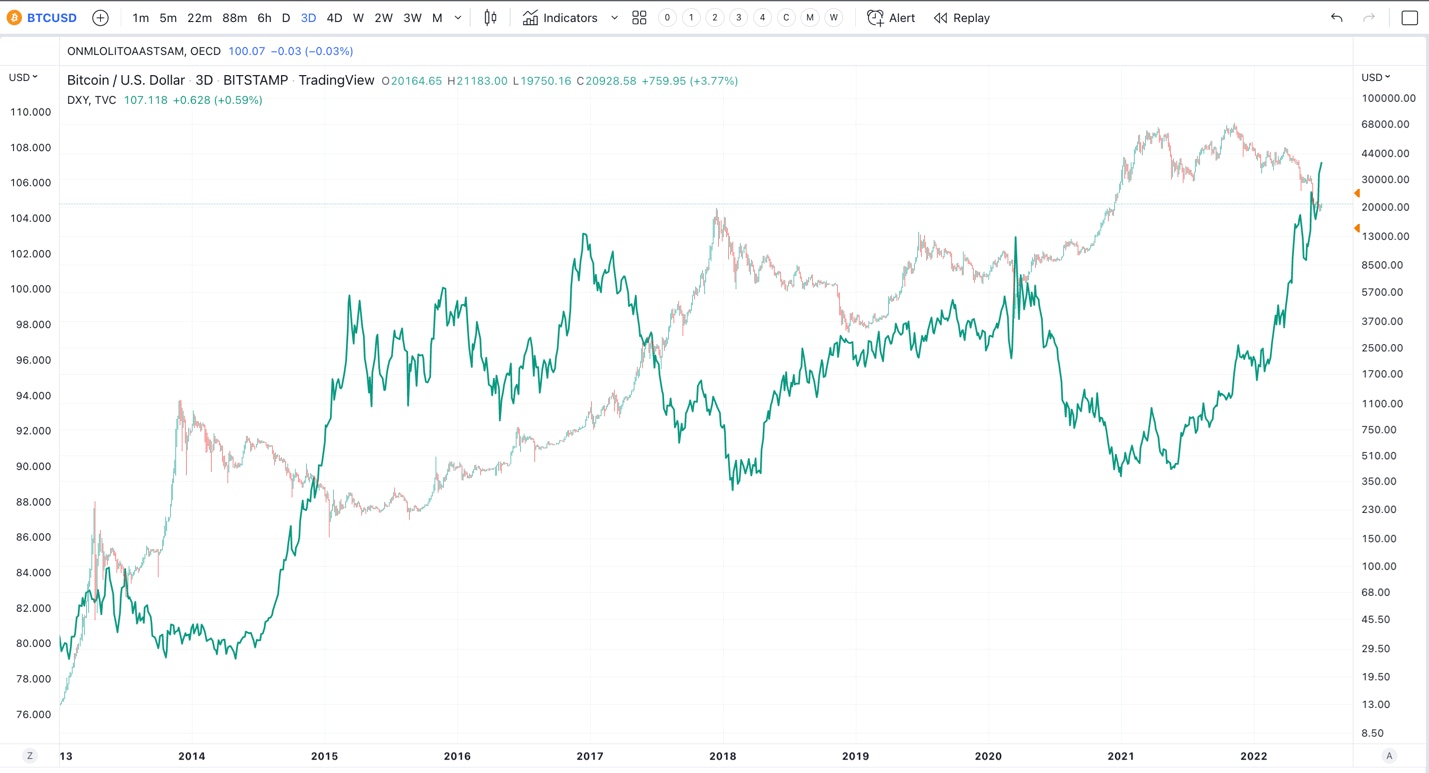Select Bitcoin / U.S. Dollar chart title

point(126,80)
